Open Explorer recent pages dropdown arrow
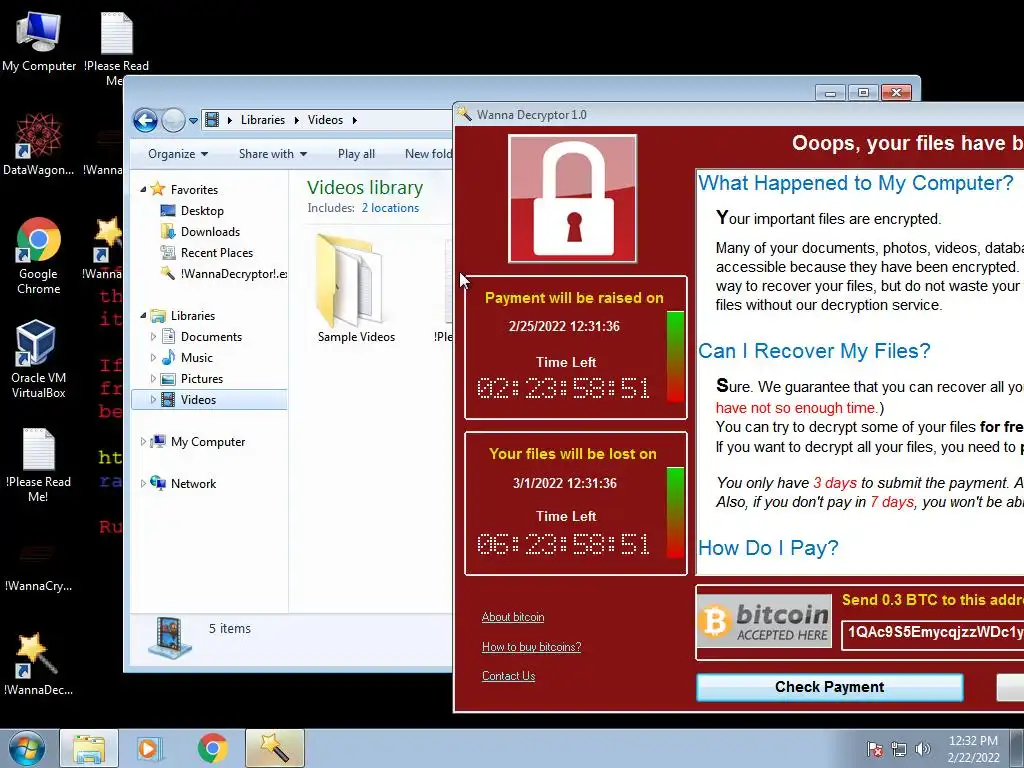Screen dimensions: 1024x768 [193, 121]
